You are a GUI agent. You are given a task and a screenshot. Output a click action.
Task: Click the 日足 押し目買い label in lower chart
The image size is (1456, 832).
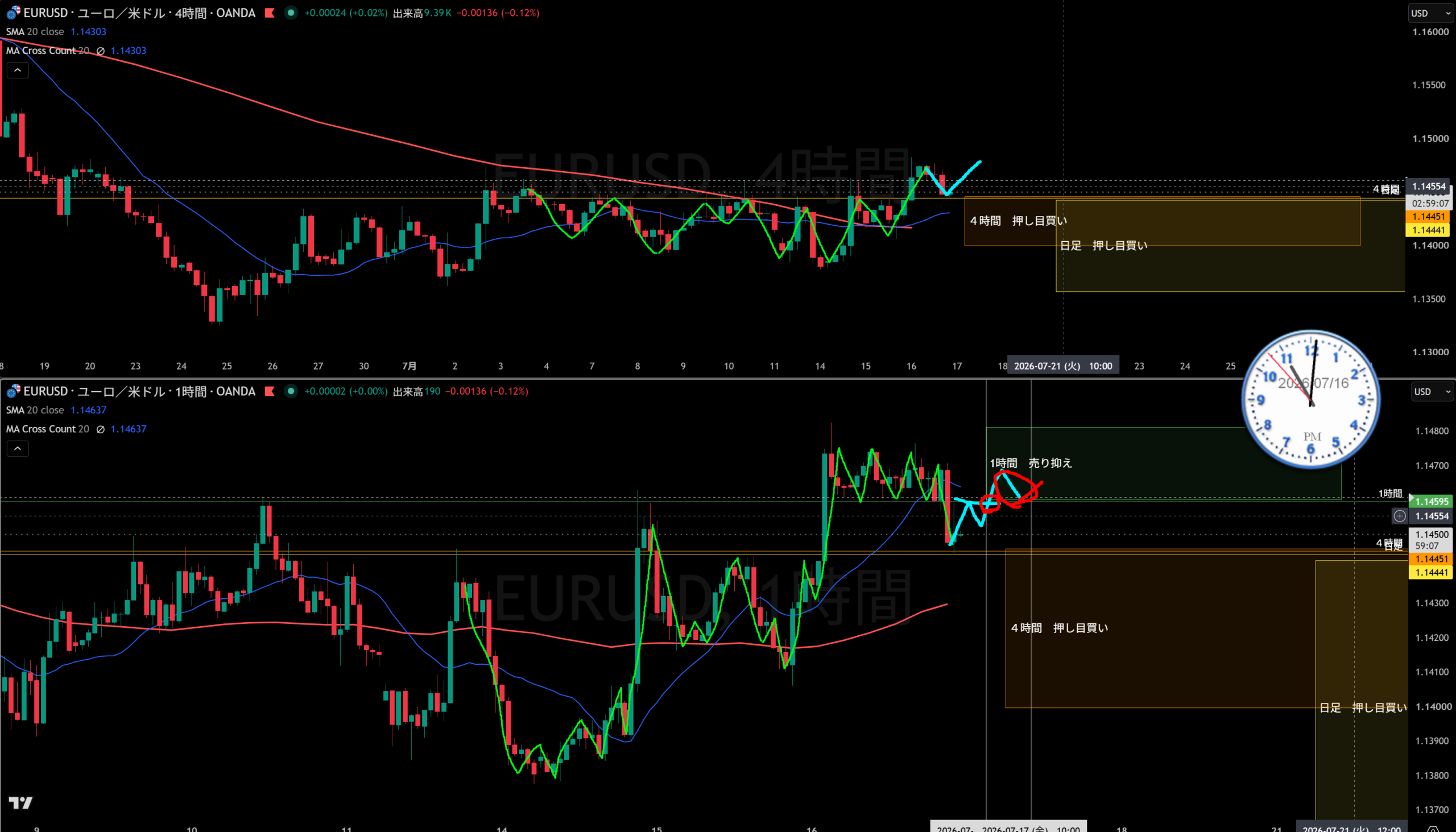tap(1363, 707)
